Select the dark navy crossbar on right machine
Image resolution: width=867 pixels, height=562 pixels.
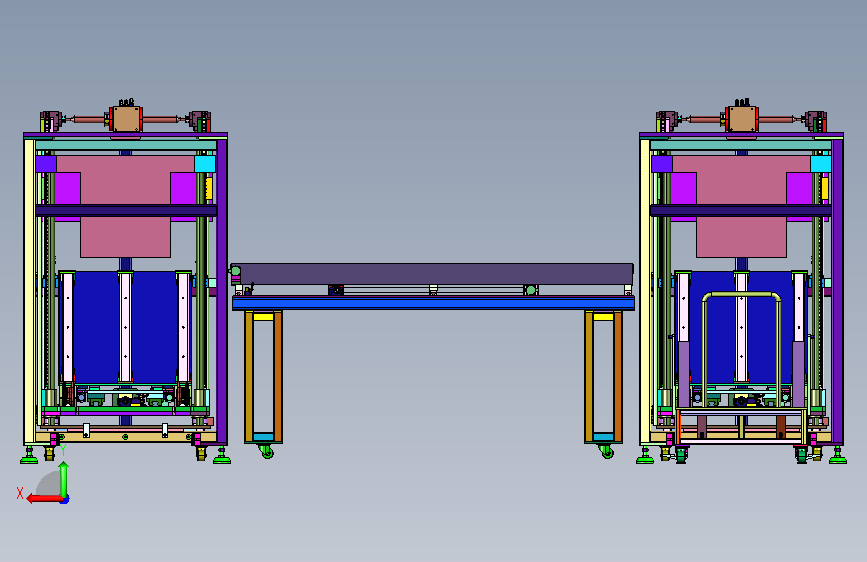[x=741, y=210]
